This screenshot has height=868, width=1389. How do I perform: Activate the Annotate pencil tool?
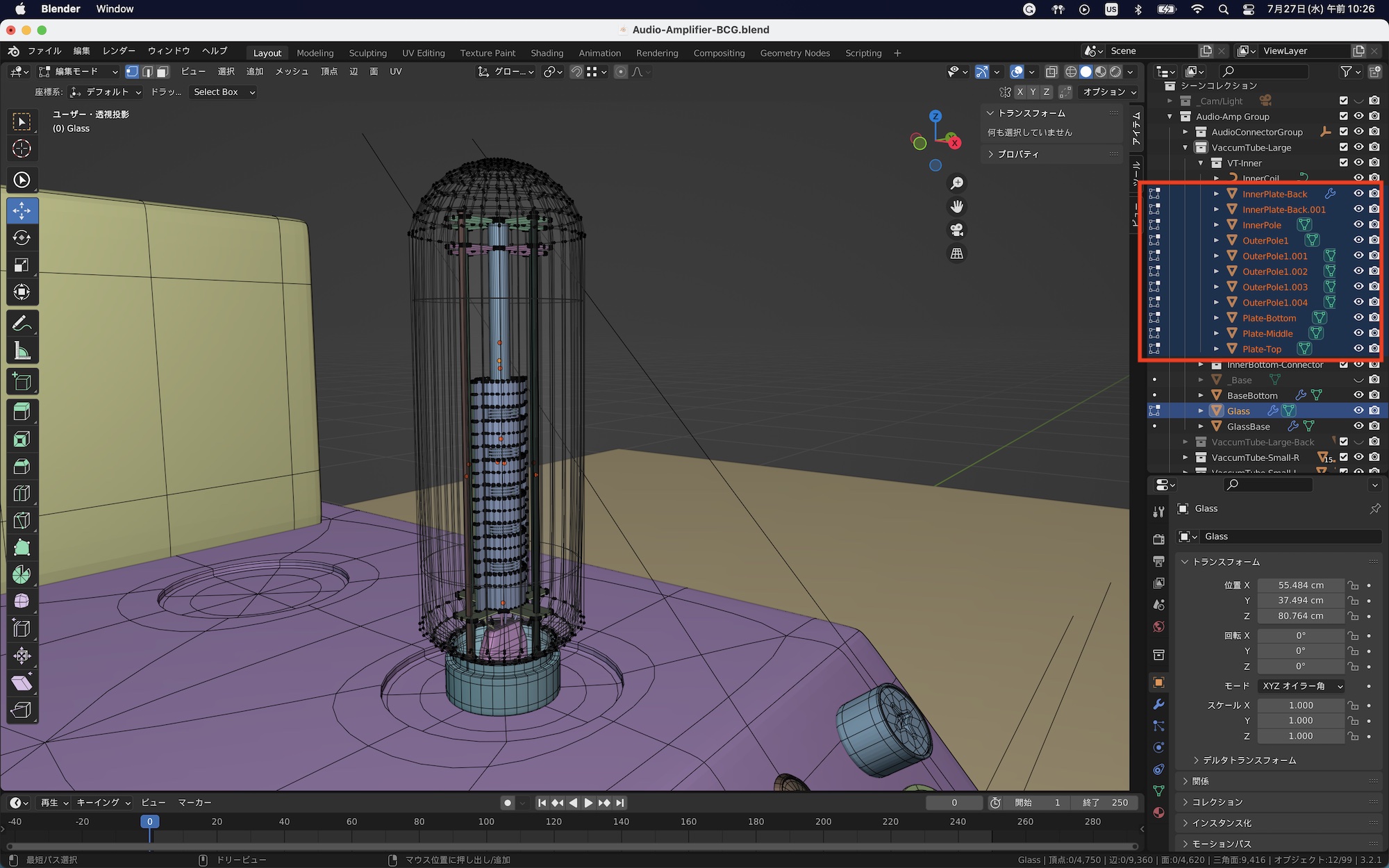[x=22, y=324]
